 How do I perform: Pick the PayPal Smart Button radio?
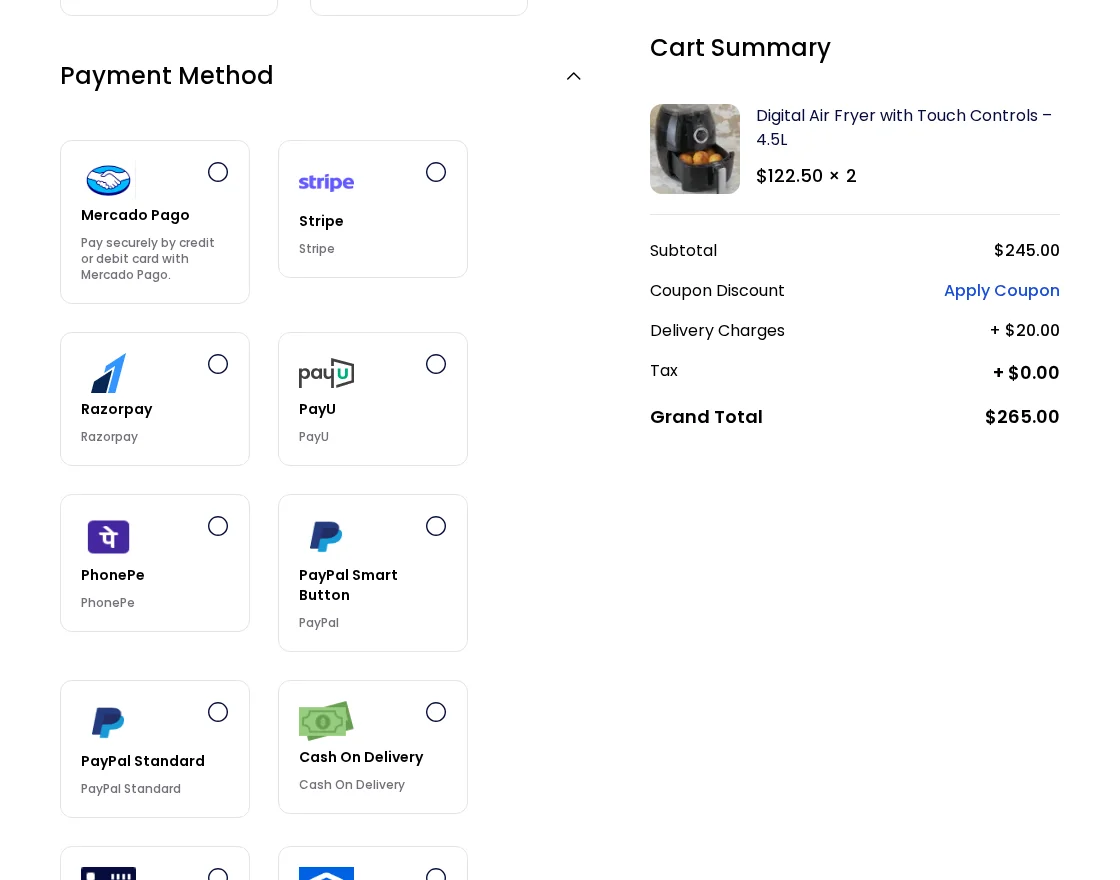[x=436, y=526]
